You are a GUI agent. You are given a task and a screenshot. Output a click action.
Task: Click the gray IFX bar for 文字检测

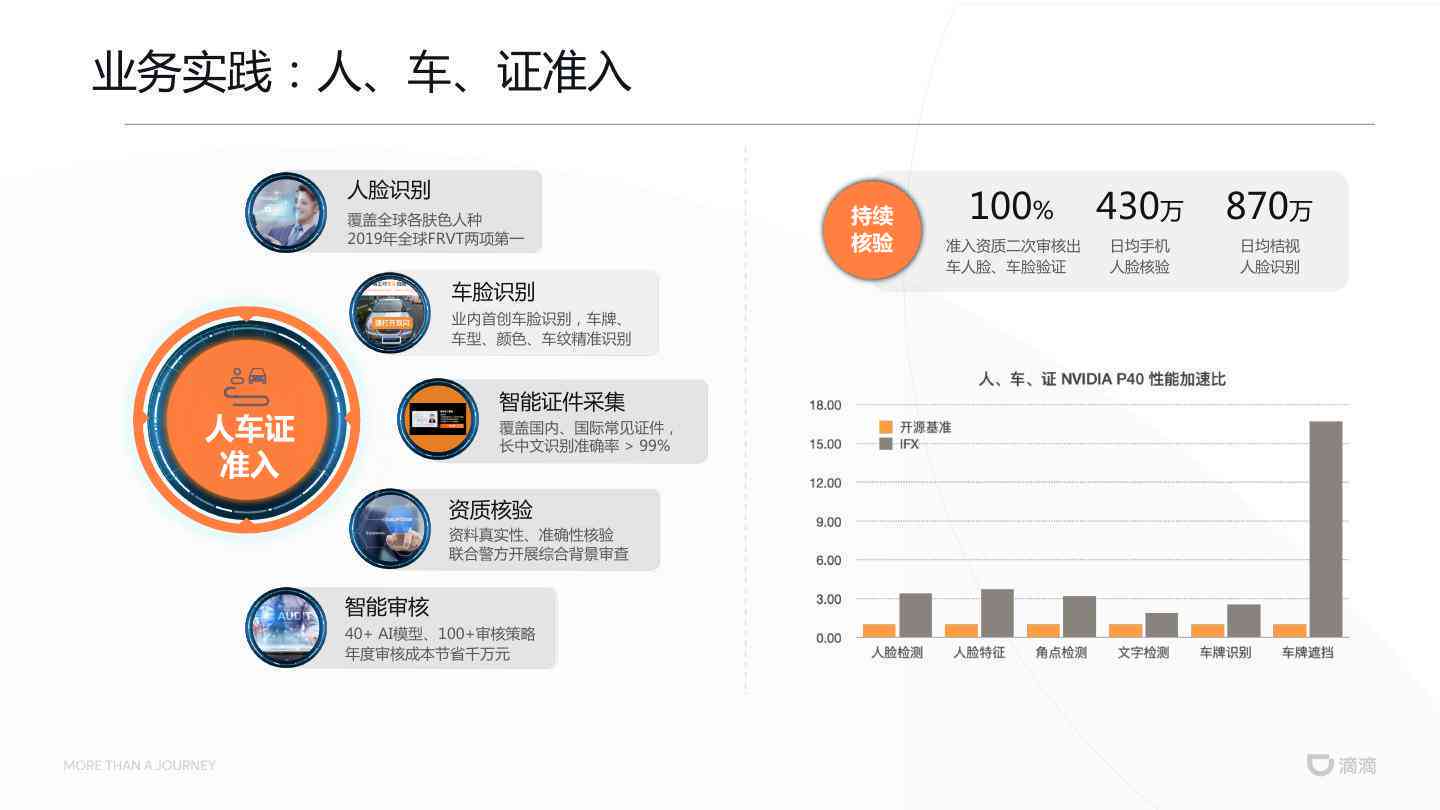click(1161, 625)
